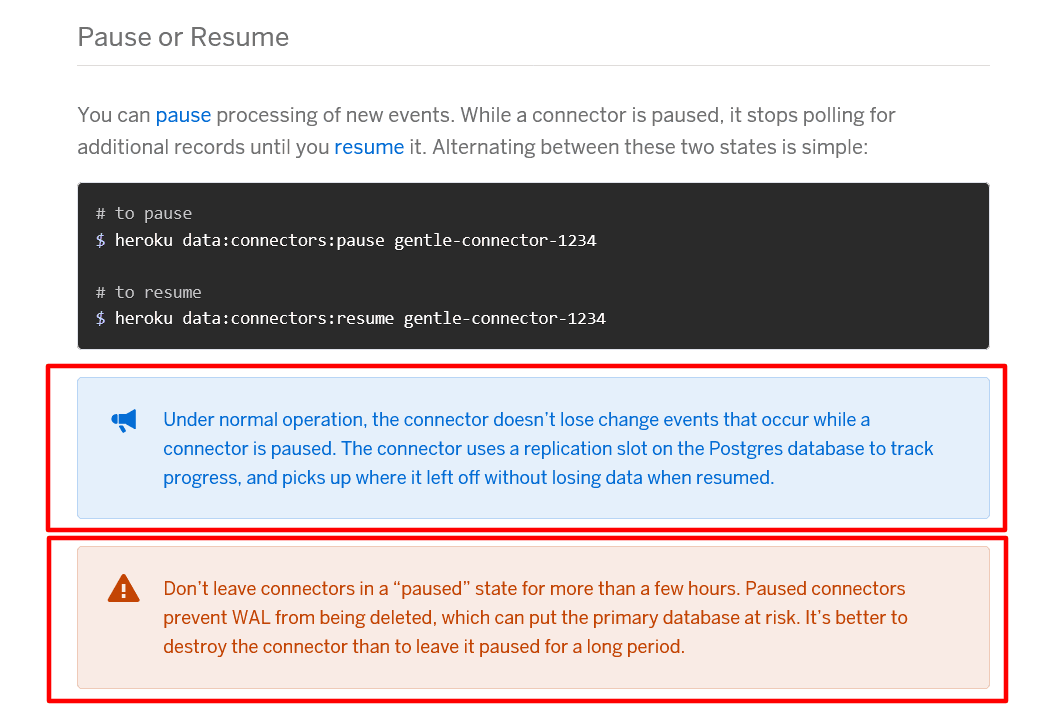Click the "# to resume" code comment
1051x706 pixels.
(149, 292)
